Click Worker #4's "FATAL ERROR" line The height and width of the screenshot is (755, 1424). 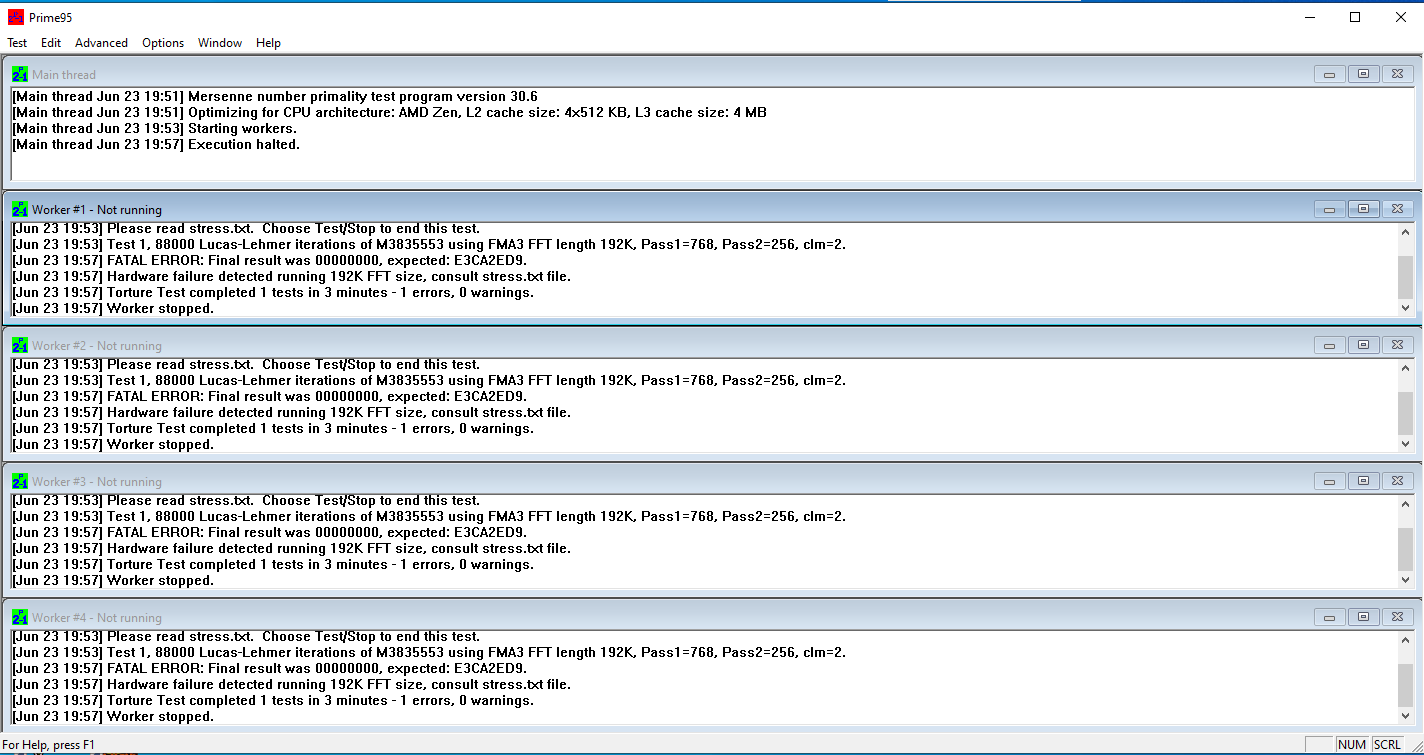pyautogui.click(x=270, y=668)
